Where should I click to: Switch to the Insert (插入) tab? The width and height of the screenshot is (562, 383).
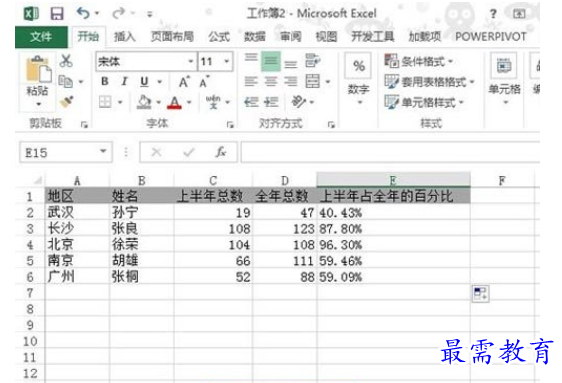click(124, 37)
